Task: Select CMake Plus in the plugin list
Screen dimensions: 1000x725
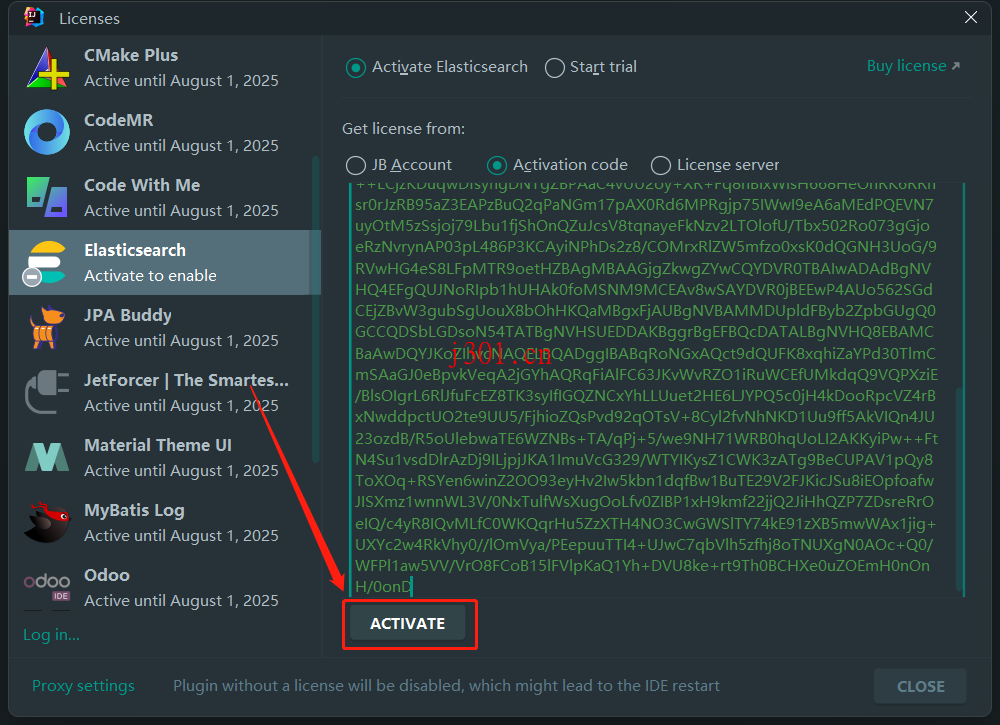Action: (x=165, y=68)
